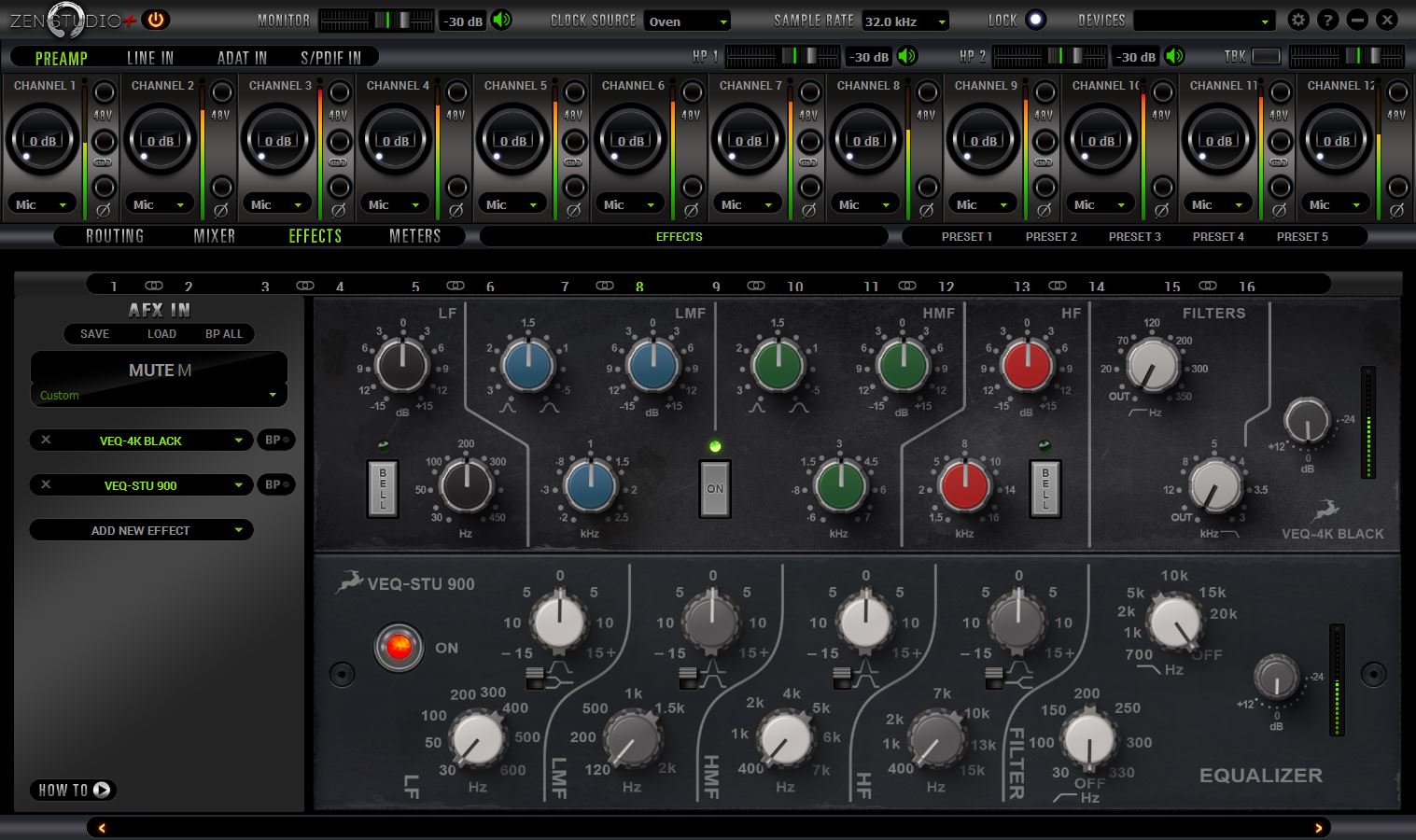
Task: Click the VEQ-STU 900 output dB knob
Action: (x=1276, y=678)
